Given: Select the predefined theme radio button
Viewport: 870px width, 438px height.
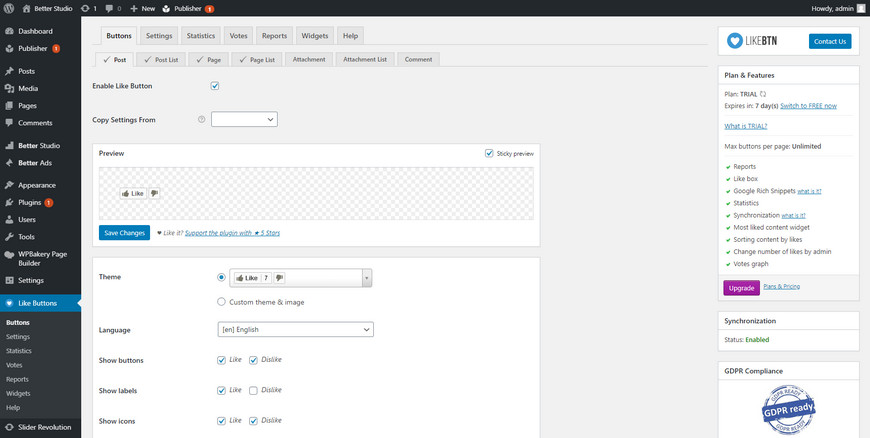Looking at the screenshot, I should [221, 277].
